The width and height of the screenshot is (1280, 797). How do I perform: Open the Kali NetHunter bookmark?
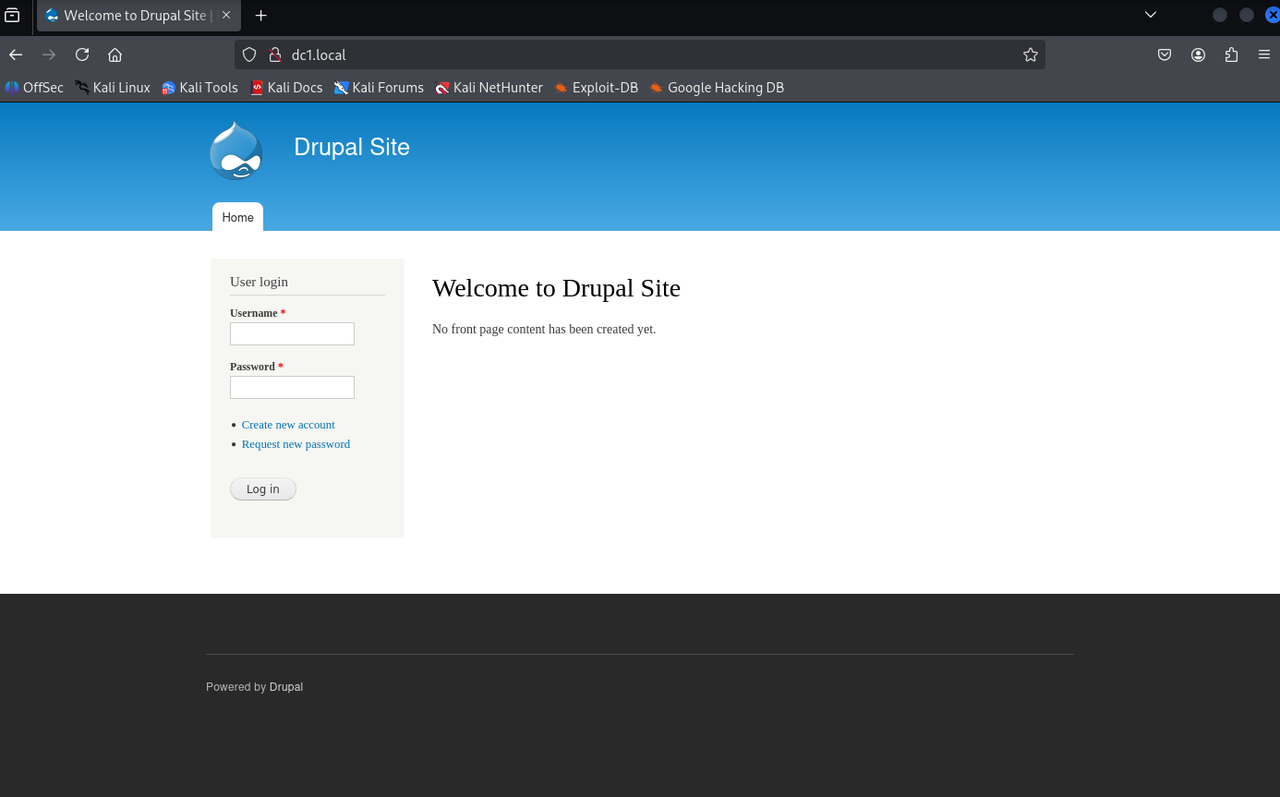pos(489,88)
